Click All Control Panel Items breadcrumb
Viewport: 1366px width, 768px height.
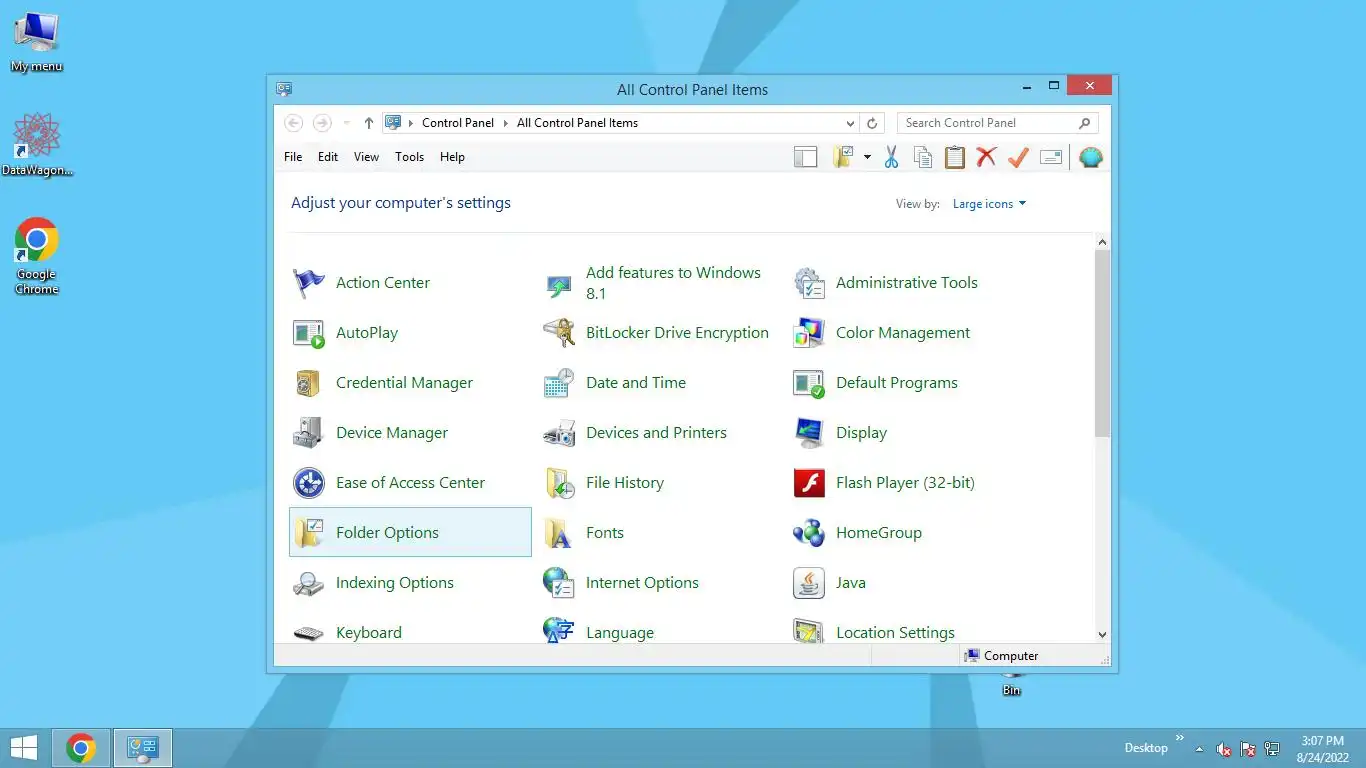coord(577,123)
